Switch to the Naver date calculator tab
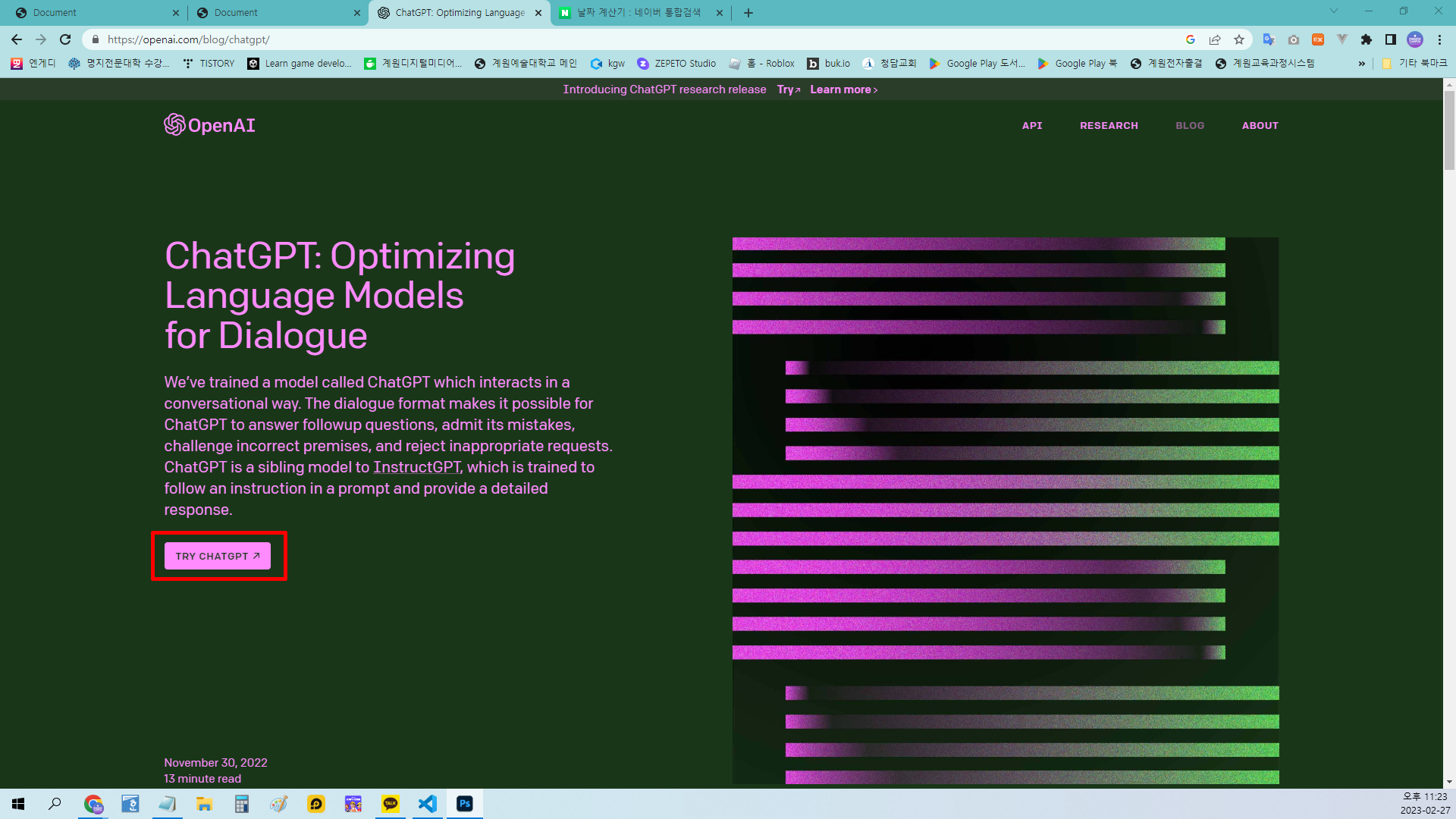 coord(641,13)
